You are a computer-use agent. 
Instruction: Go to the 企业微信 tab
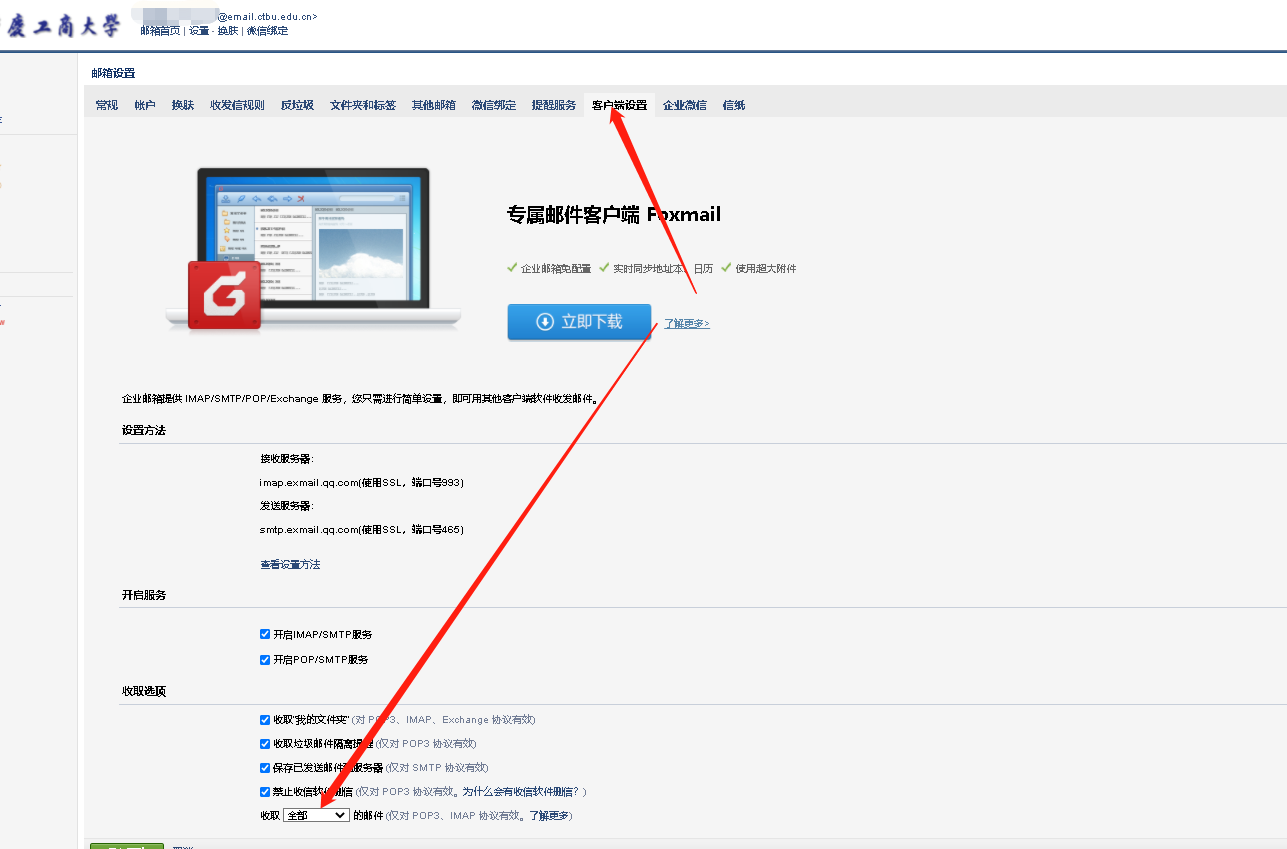pyautogui.click(x=685, y=105)
